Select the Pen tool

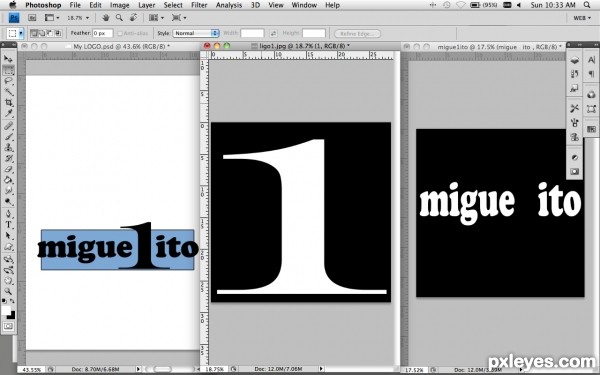coord(8,214)
